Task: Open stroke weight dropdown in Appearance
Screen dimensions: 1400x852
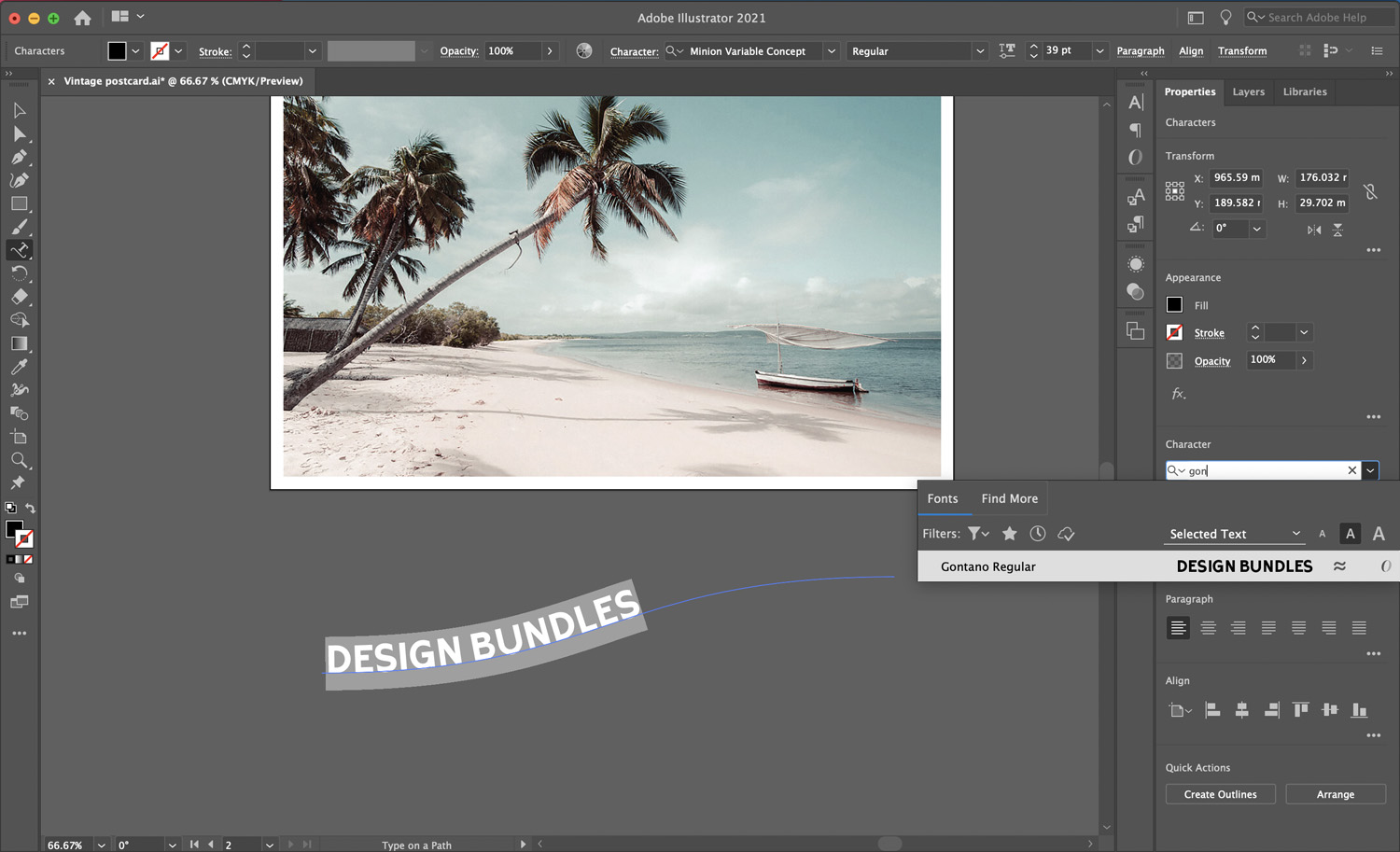Action: point(1304,333)
